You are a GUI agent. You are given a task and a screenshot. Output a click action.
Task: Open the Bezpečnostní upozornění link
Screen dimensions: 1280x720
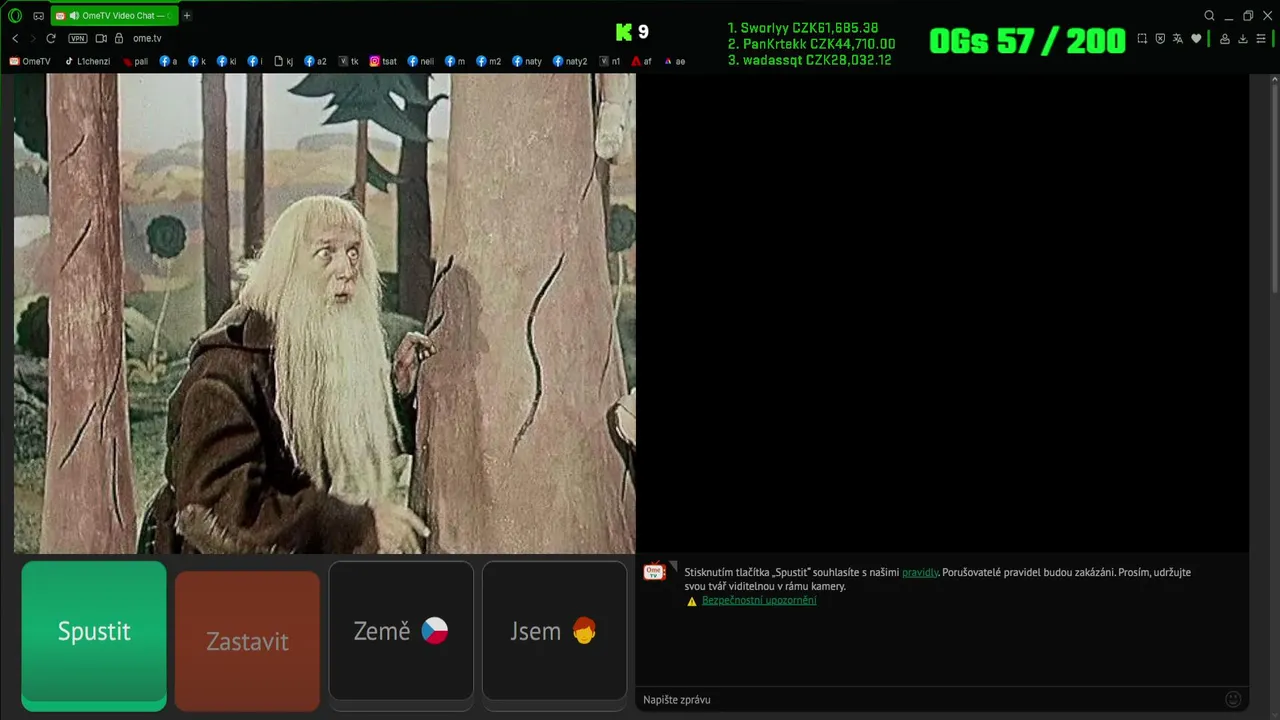tap(759, 601)
